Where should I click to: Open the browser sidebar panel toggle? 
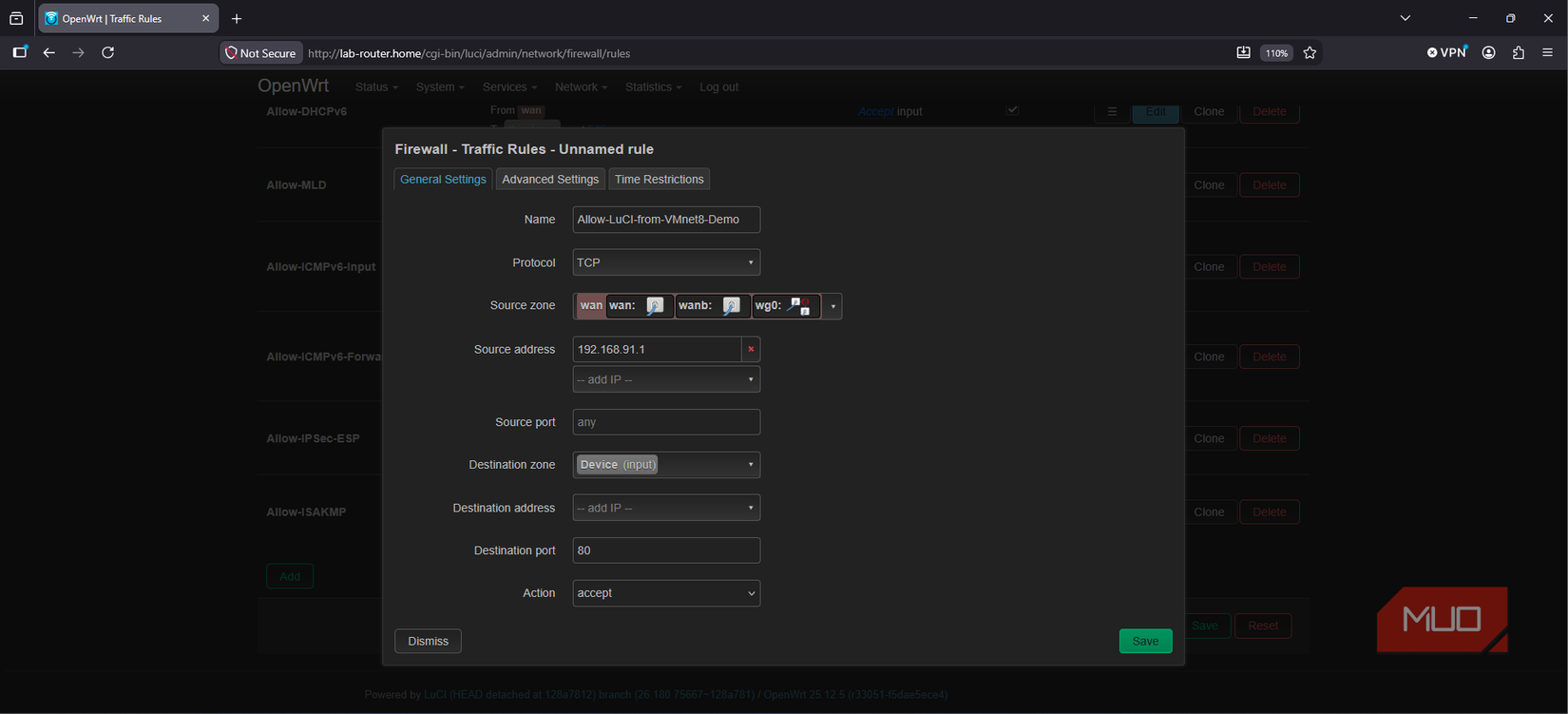(20, 53)
